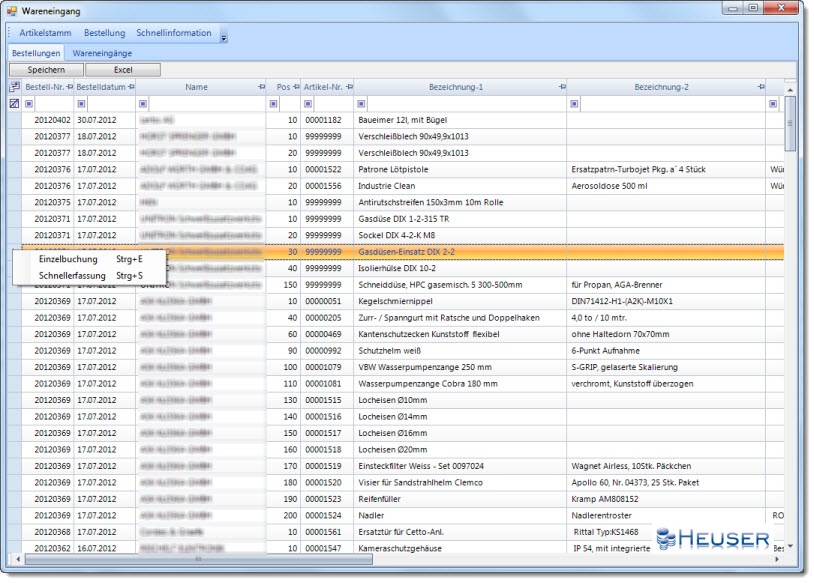Click the pin icon in Bestell-Nr. column header
This screenshot has height=583, width=814.
[70, 87]
